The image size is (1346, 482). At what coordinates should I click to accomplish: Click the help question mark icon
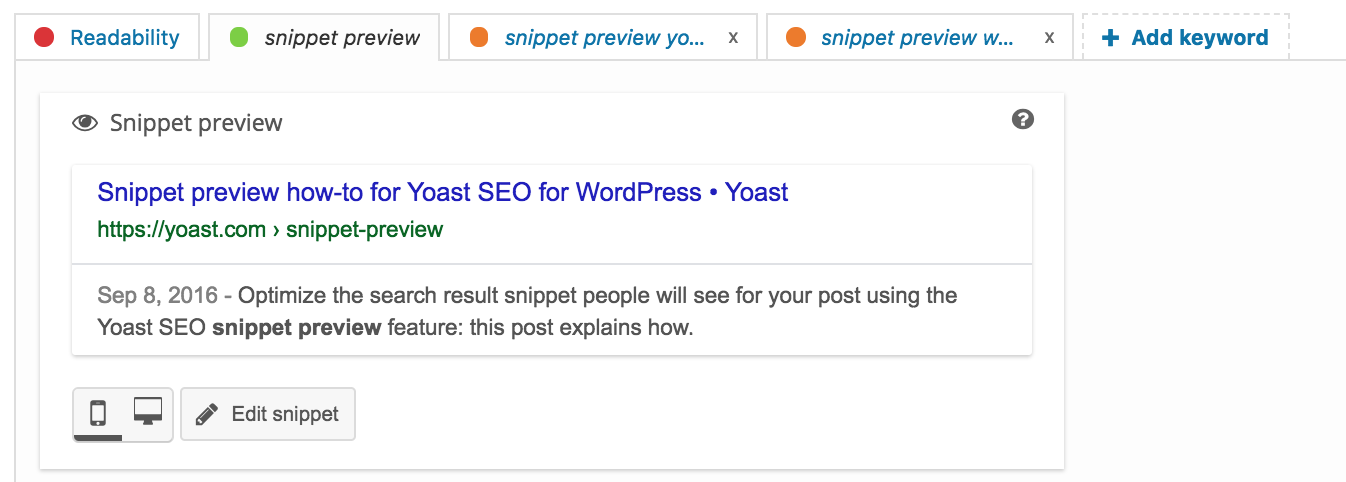tap(1022, 120)
